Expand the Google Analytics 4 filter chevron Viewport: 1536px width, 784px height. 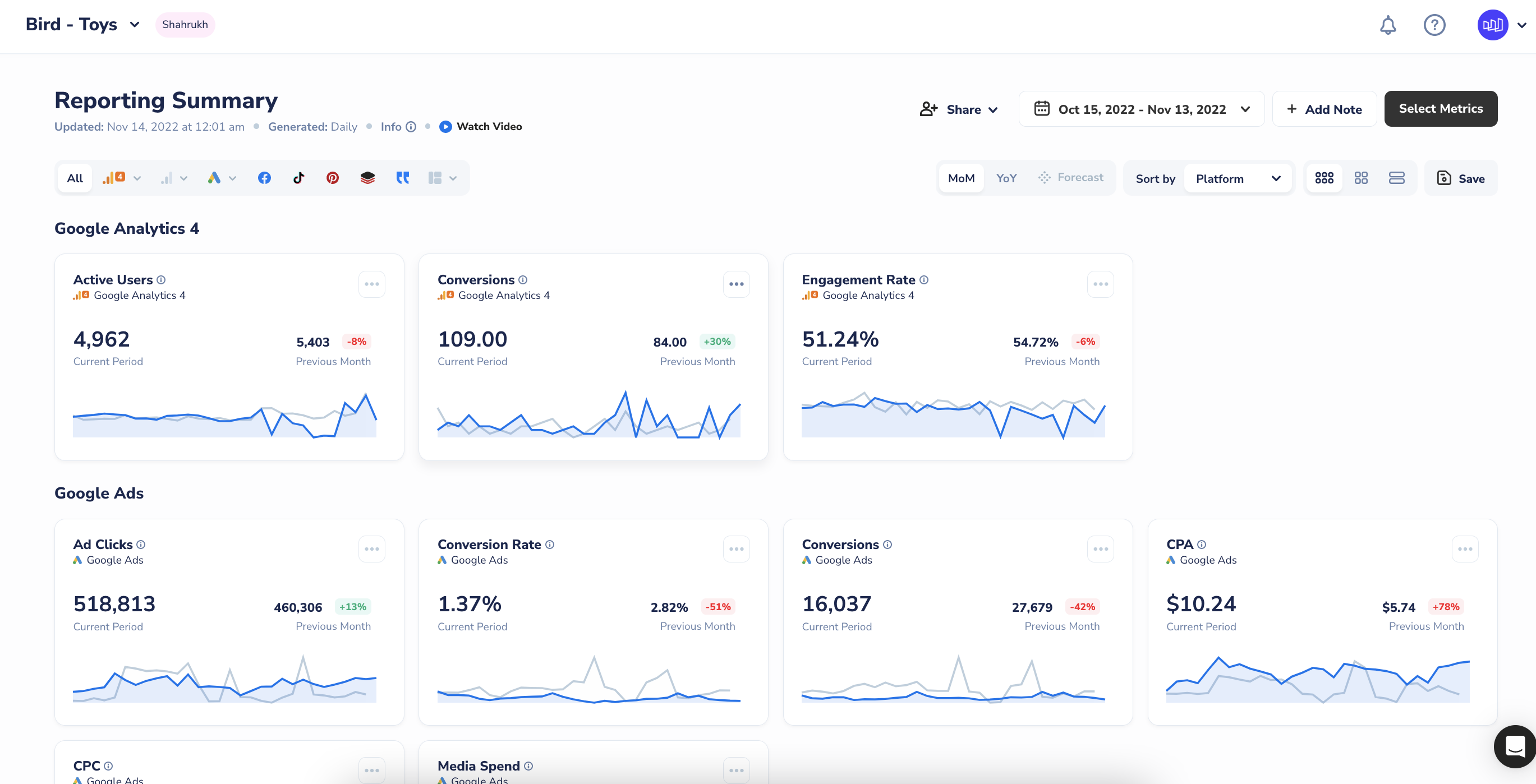point(137,178)
